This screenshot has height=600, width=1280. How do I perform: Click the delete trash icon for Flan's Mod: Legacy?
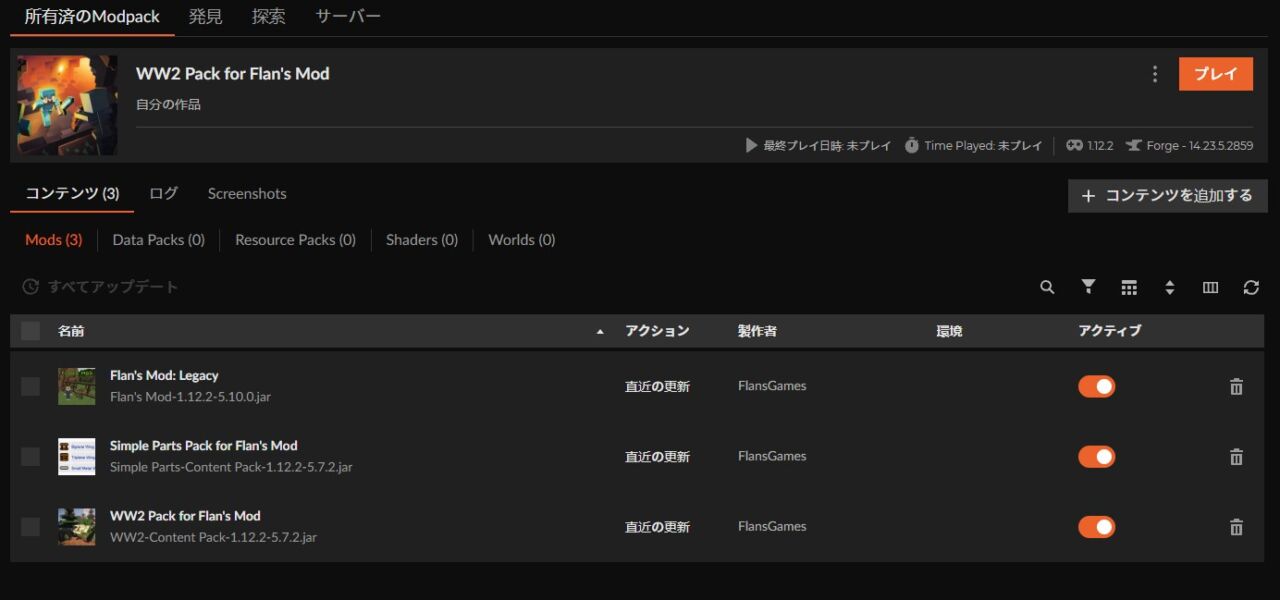click(1235, 386)
